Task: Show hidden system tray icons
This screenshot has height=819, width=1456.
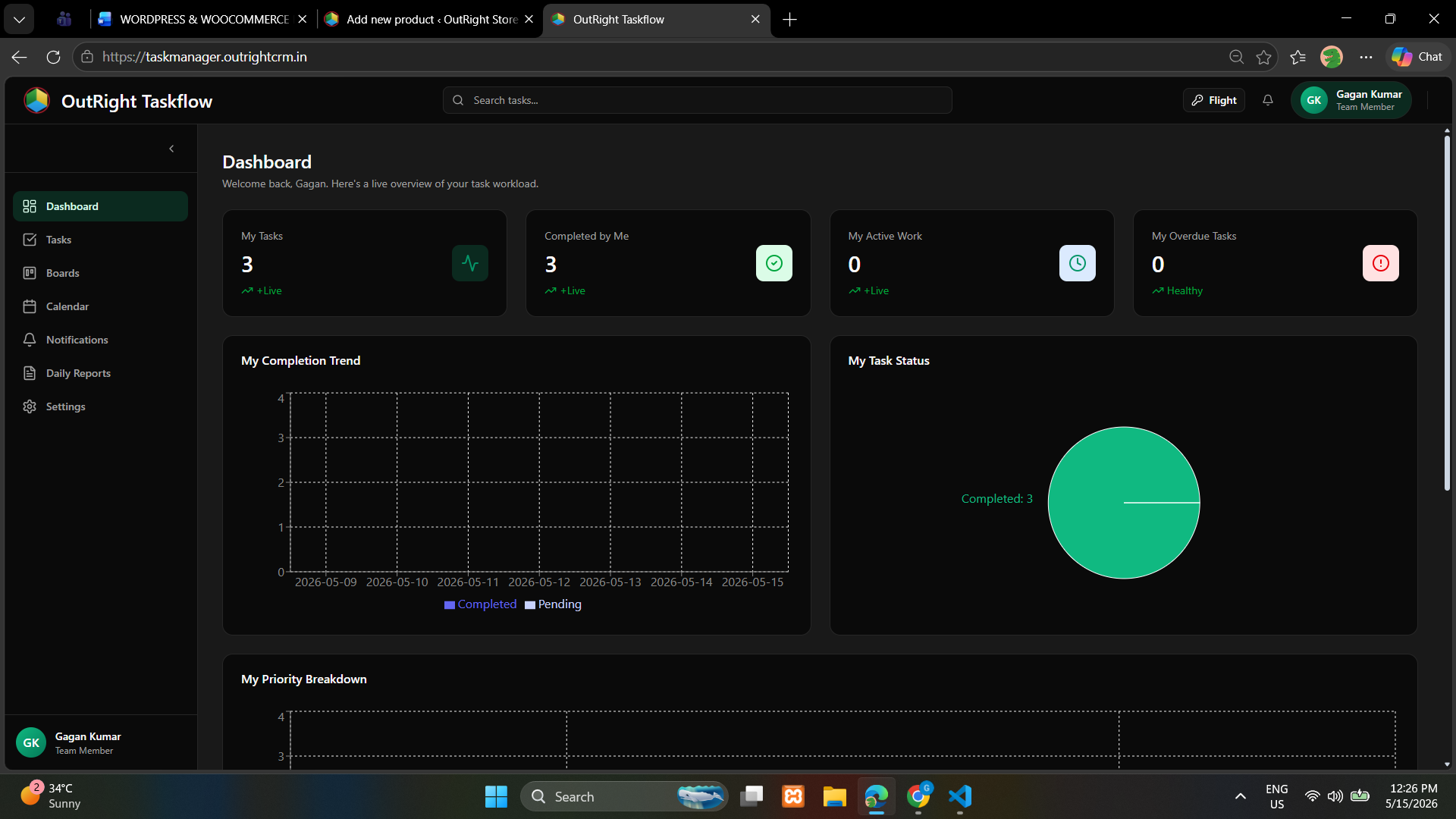Action: click(1241, 796)
